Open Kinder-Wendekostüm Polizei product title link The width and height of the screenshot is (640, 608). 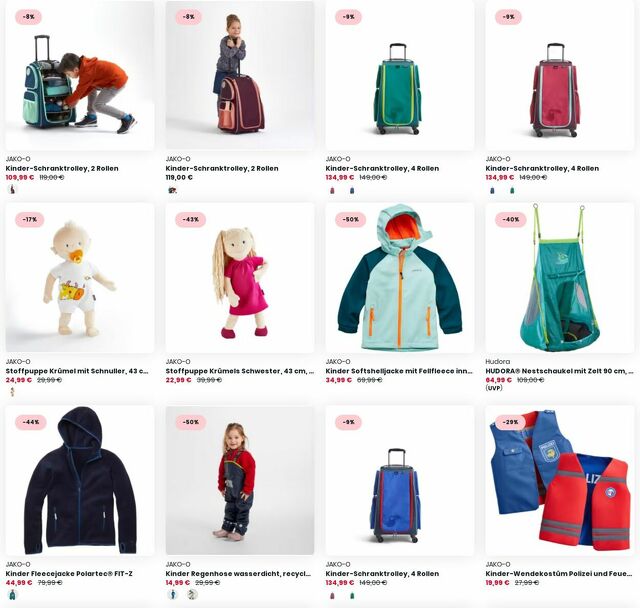(x=559, y=574)
